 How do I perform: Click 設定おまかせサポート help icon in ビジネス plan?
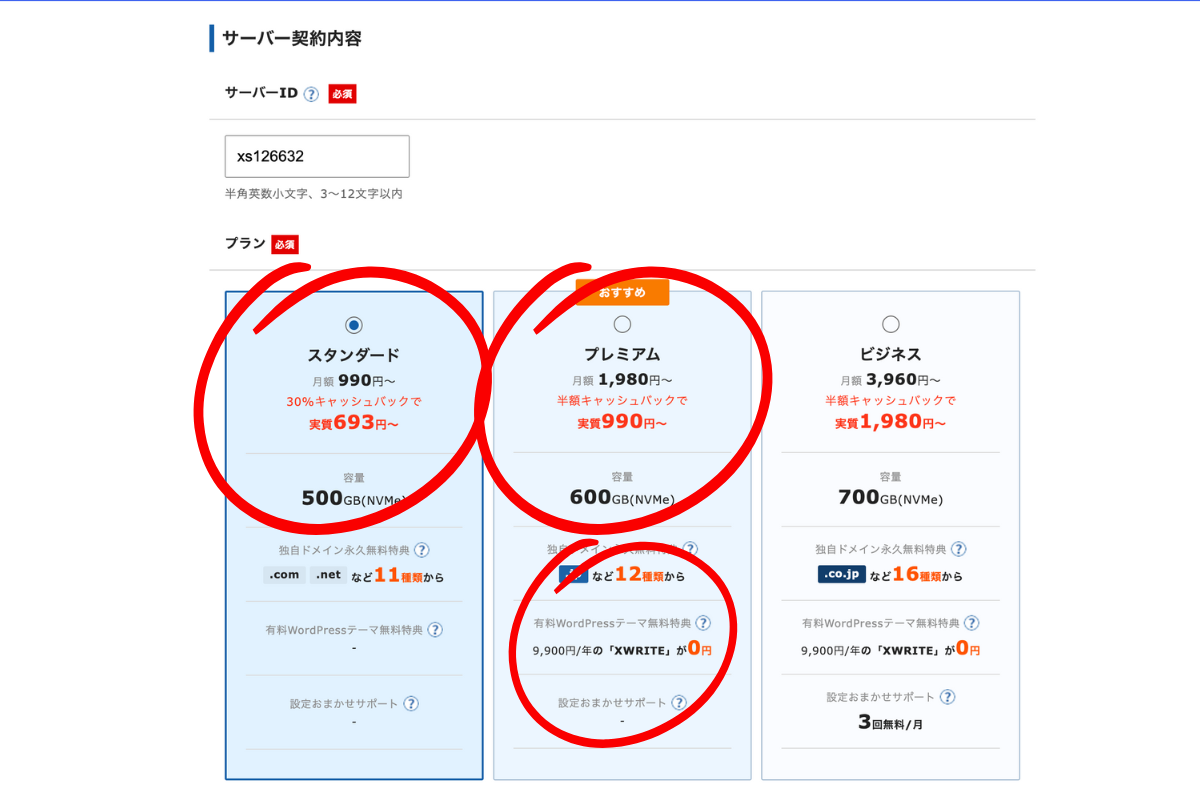coord(948,697)
